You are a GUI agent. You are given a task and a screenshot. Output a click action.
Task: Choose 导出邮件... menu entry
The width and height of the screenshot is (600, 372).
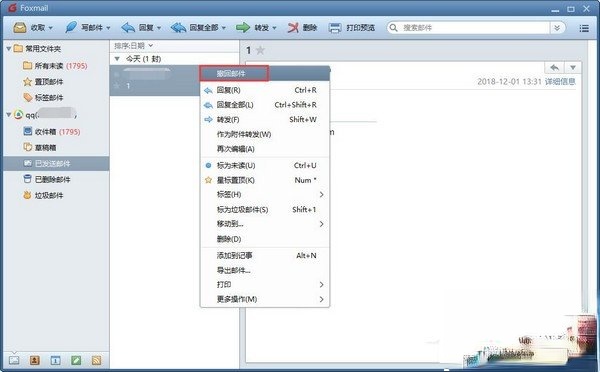tap(265, 270)
